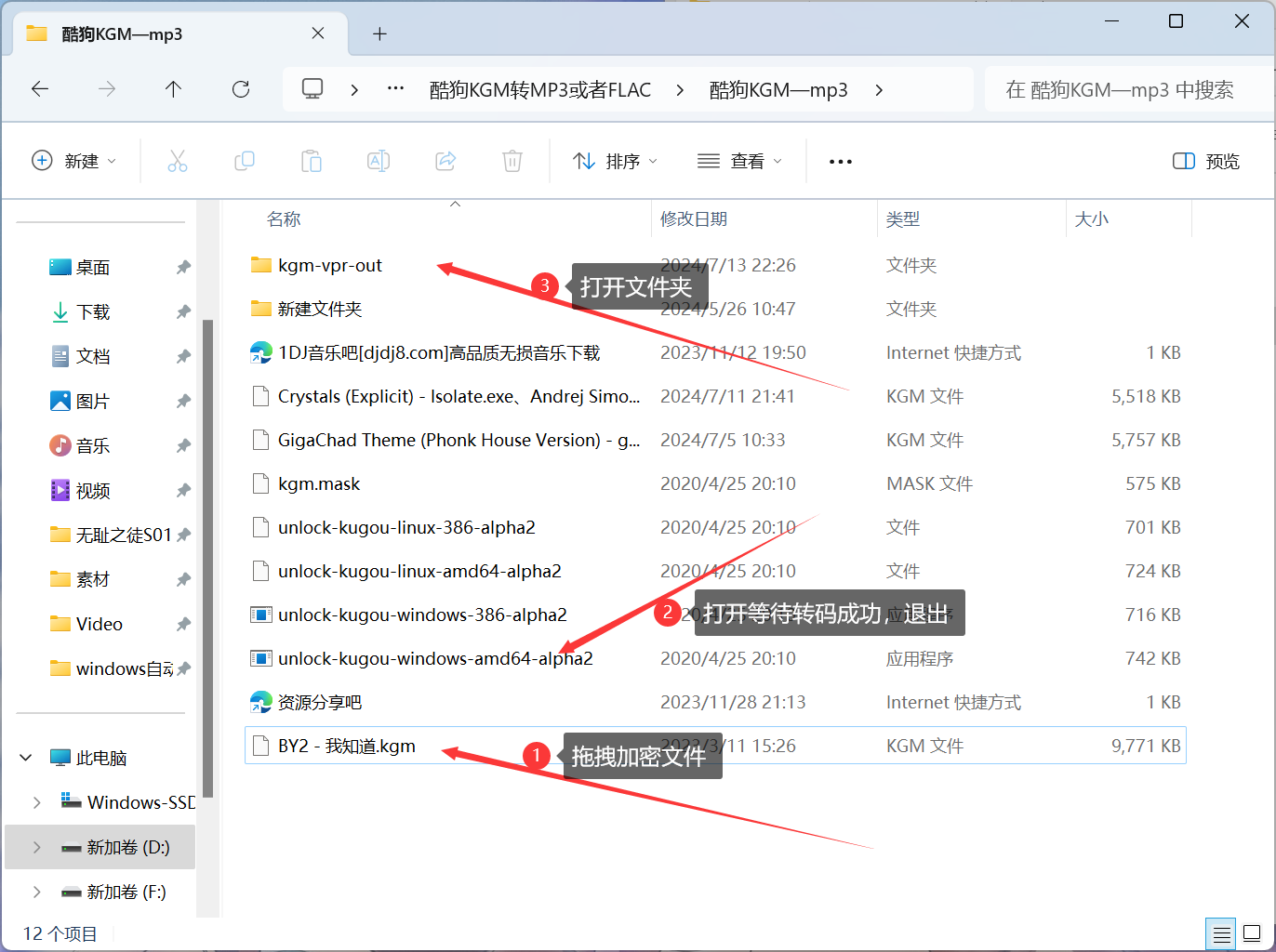Viewport: 1276px width, 952px height.
Task: Collapse the 此电脑 tree node
Action: click(26, 758)
